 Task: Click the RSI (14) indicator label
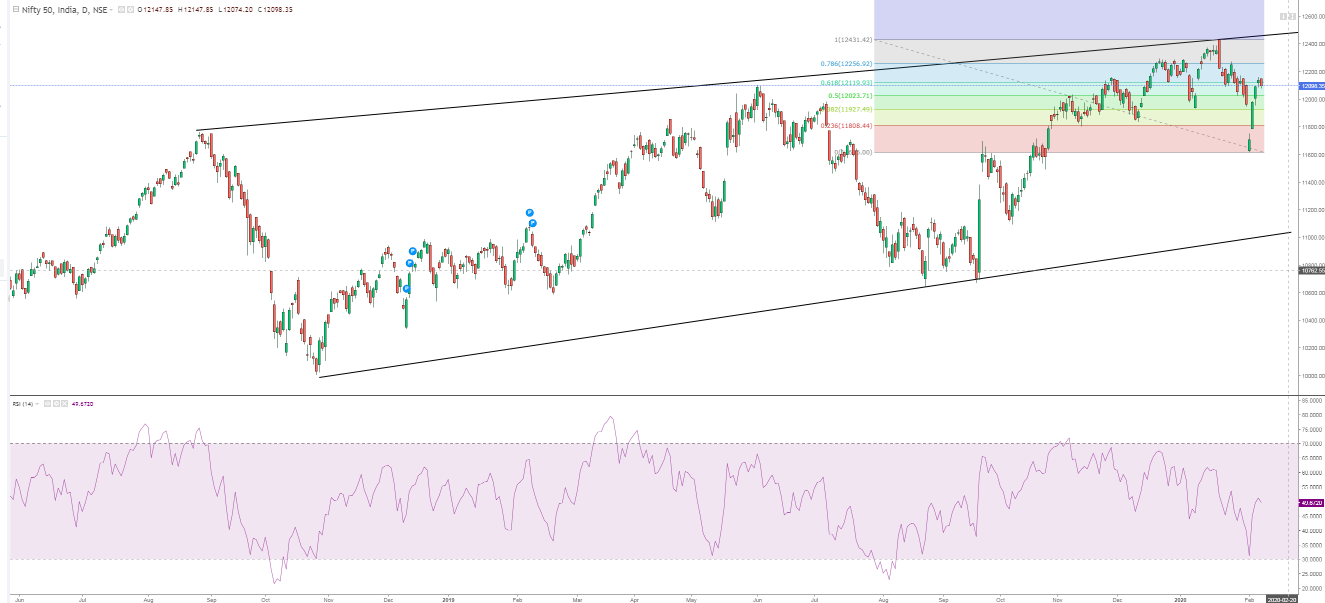pos(23,404)
